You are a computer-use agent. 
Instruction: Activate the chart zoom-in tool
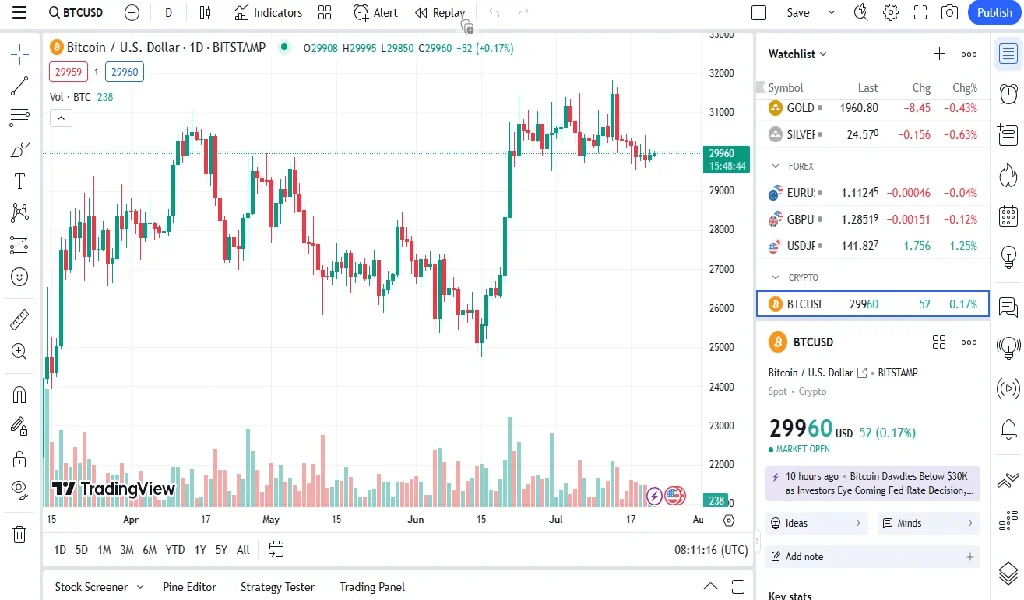tap(19, 351)
